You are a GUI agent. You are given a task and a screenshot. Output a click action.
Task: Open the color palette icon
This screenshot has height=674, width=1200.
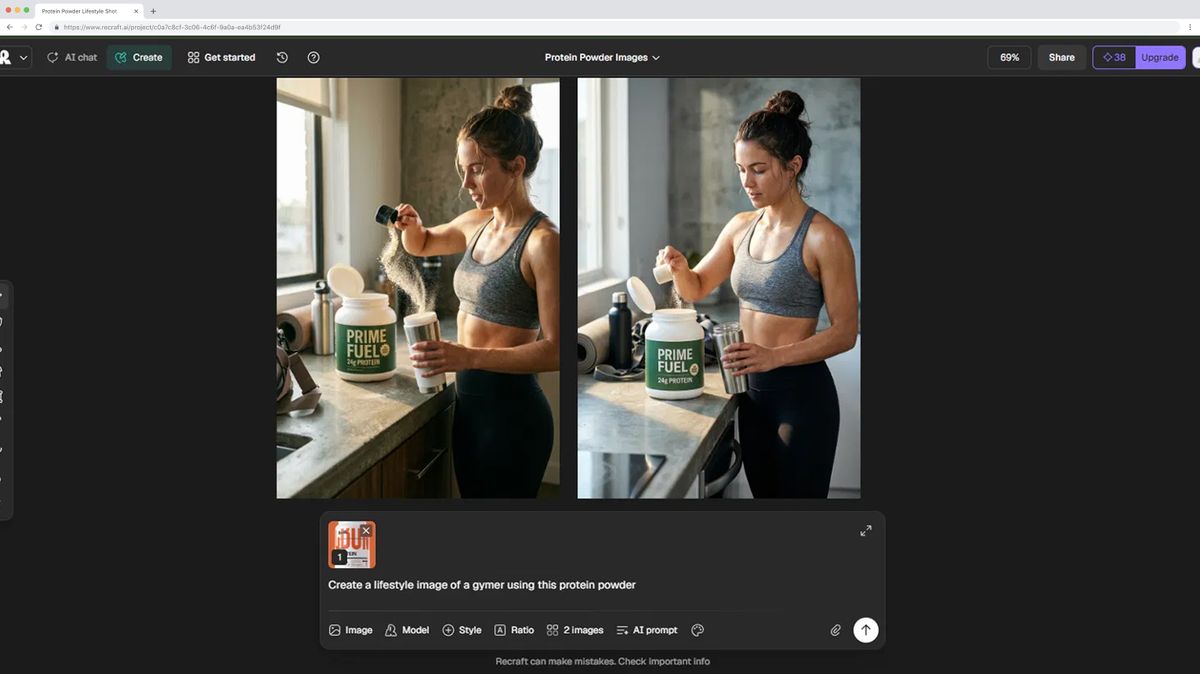click(698, 630)
